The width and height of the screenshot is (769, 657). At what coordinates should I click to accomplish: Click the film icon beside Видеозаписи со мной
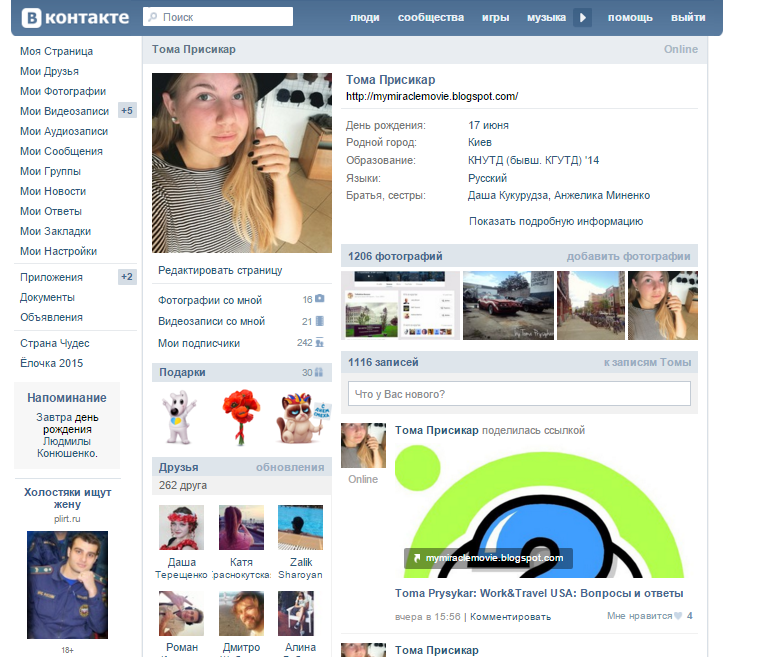320,321
